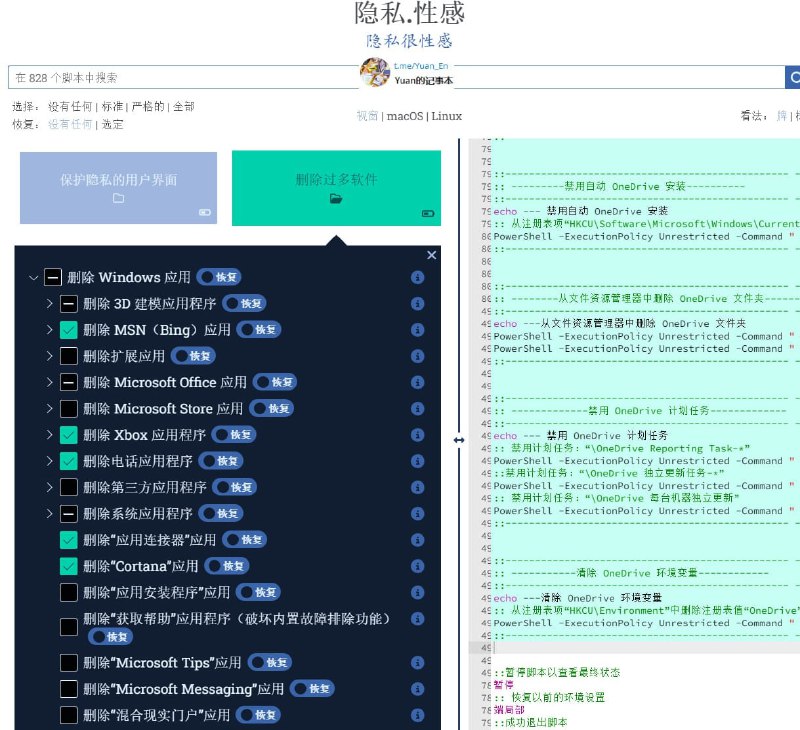Screen dimensions: 800x730
Task: Show info for 删除“混合现实门户”应用
Action: (x=417, y=715)
